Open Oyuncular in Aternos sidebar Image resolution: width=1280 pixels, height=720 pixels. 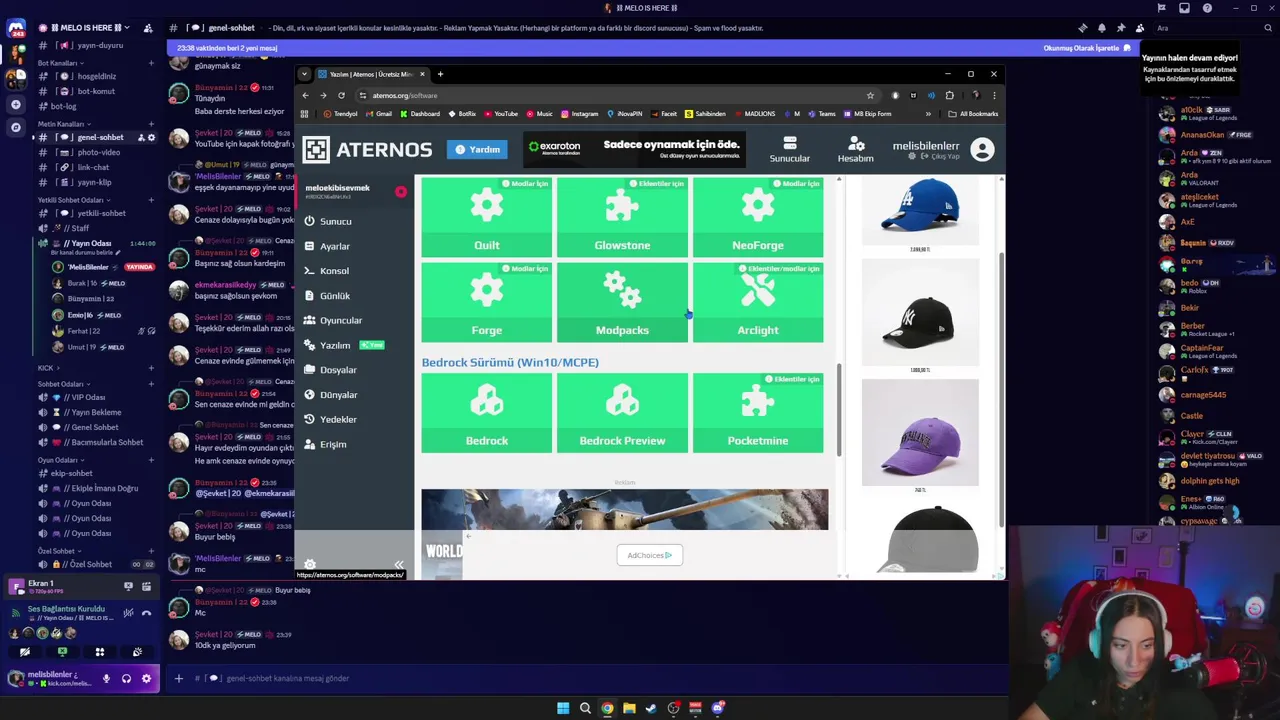[x=340, y=320]
